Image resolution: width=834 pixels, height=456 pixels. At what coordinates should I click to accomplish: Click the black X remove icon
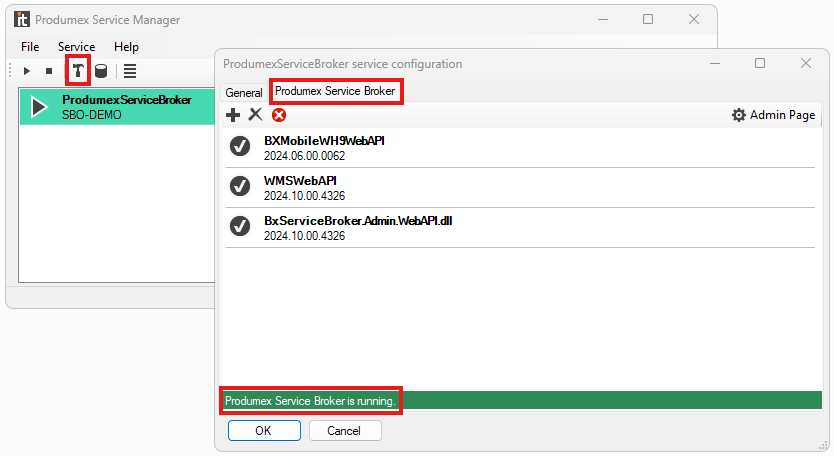point(255,115)
